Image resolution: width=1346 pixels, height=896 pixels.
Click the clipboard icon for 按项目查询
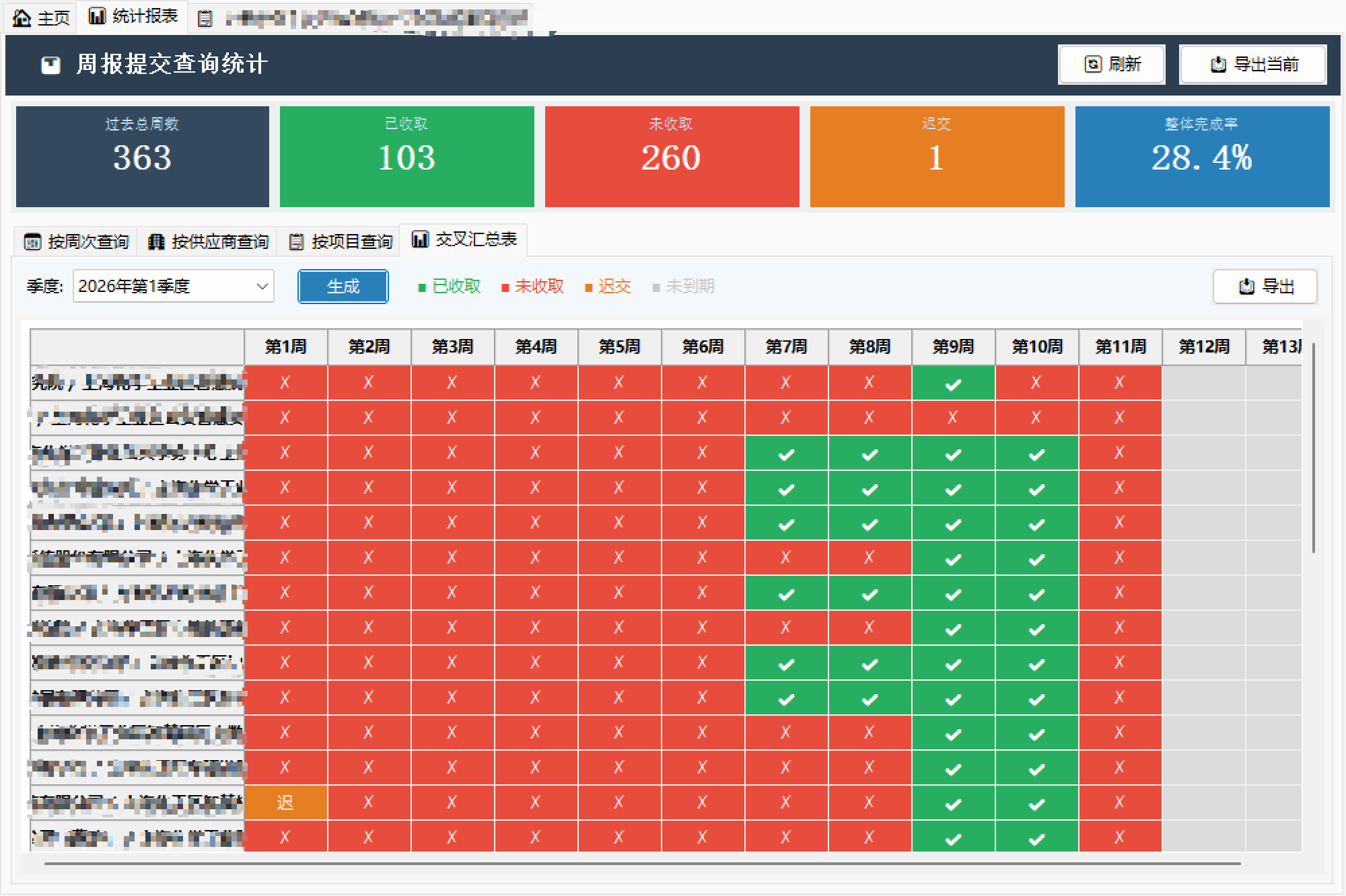[296, 241]
